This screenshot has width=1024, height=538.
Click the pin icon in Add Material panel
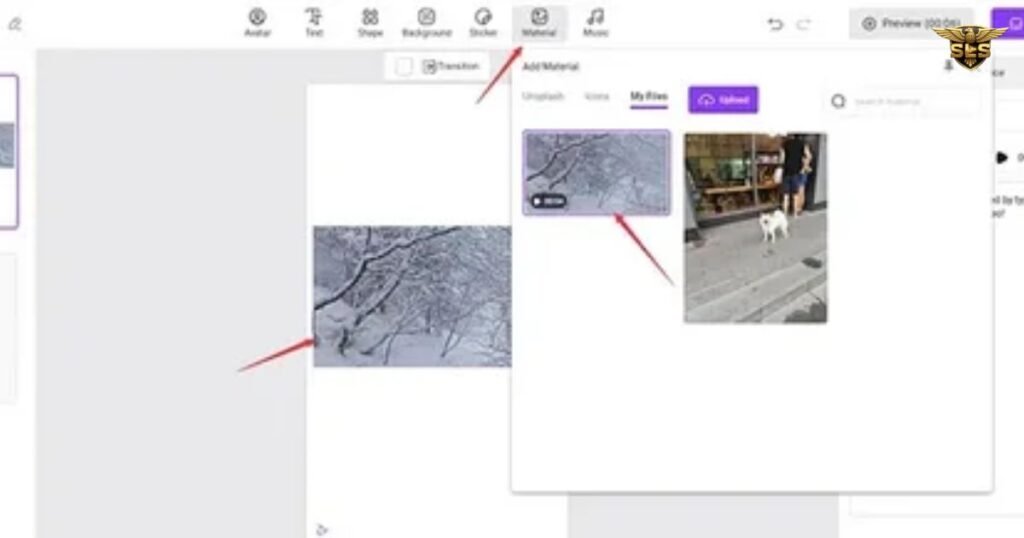(948, 66)
